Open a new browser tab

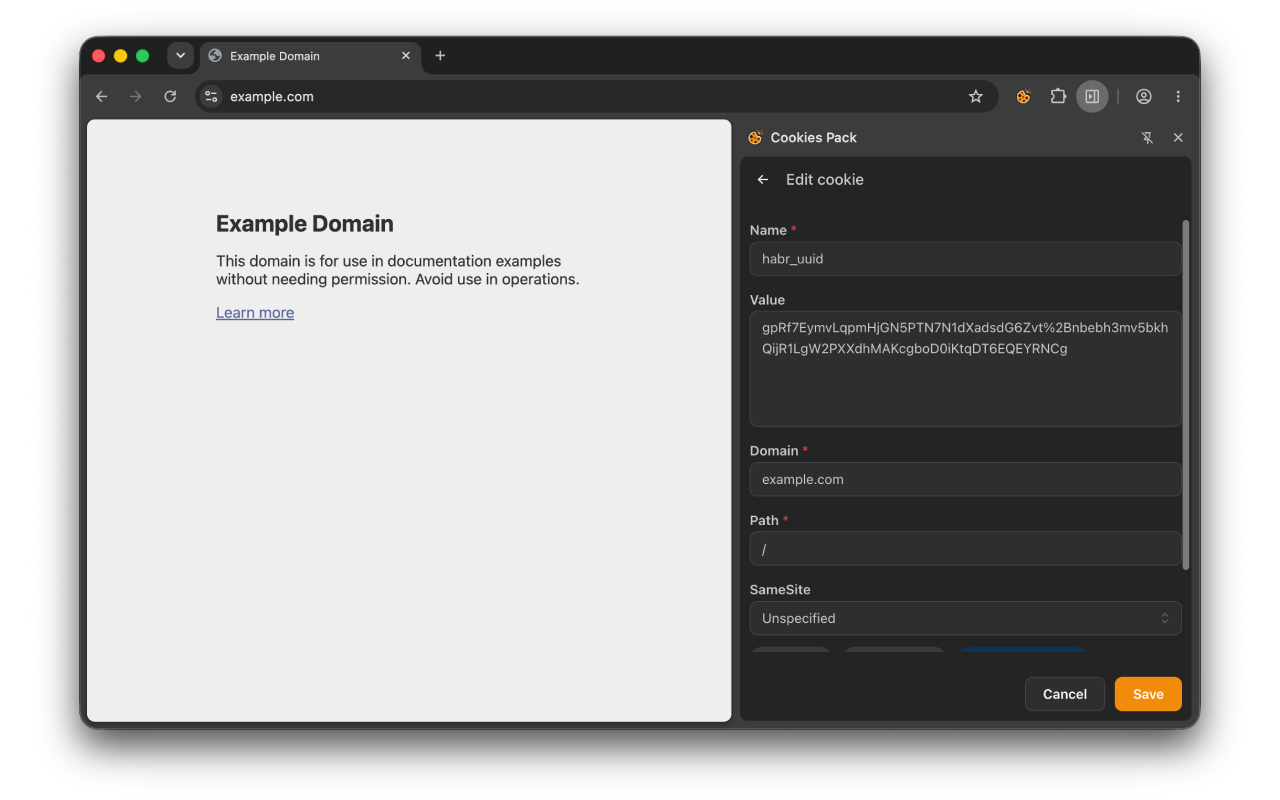440,56
